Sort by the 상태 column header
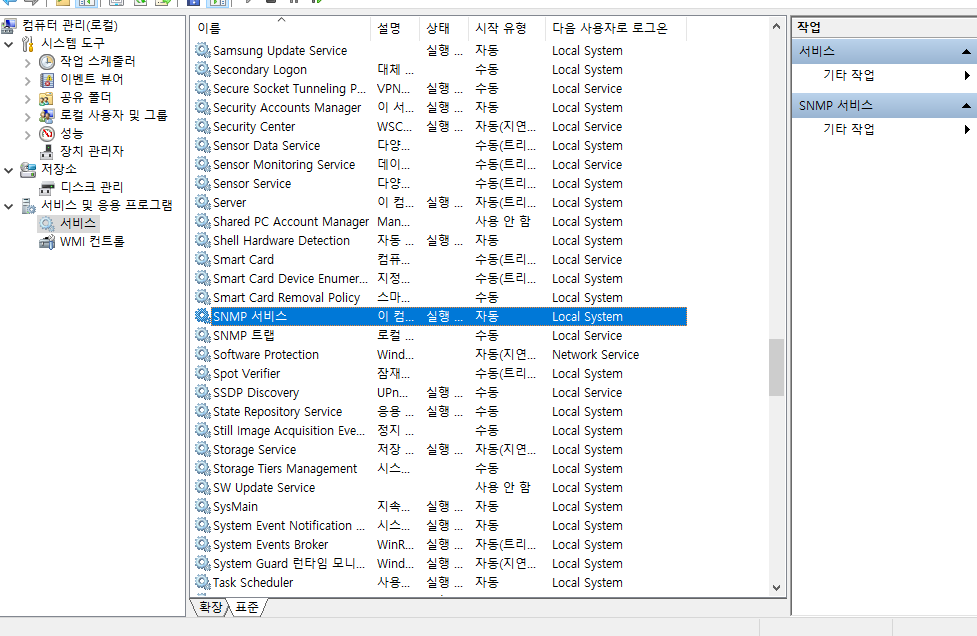This screenshot has width=977, height=636. [444, 28]
